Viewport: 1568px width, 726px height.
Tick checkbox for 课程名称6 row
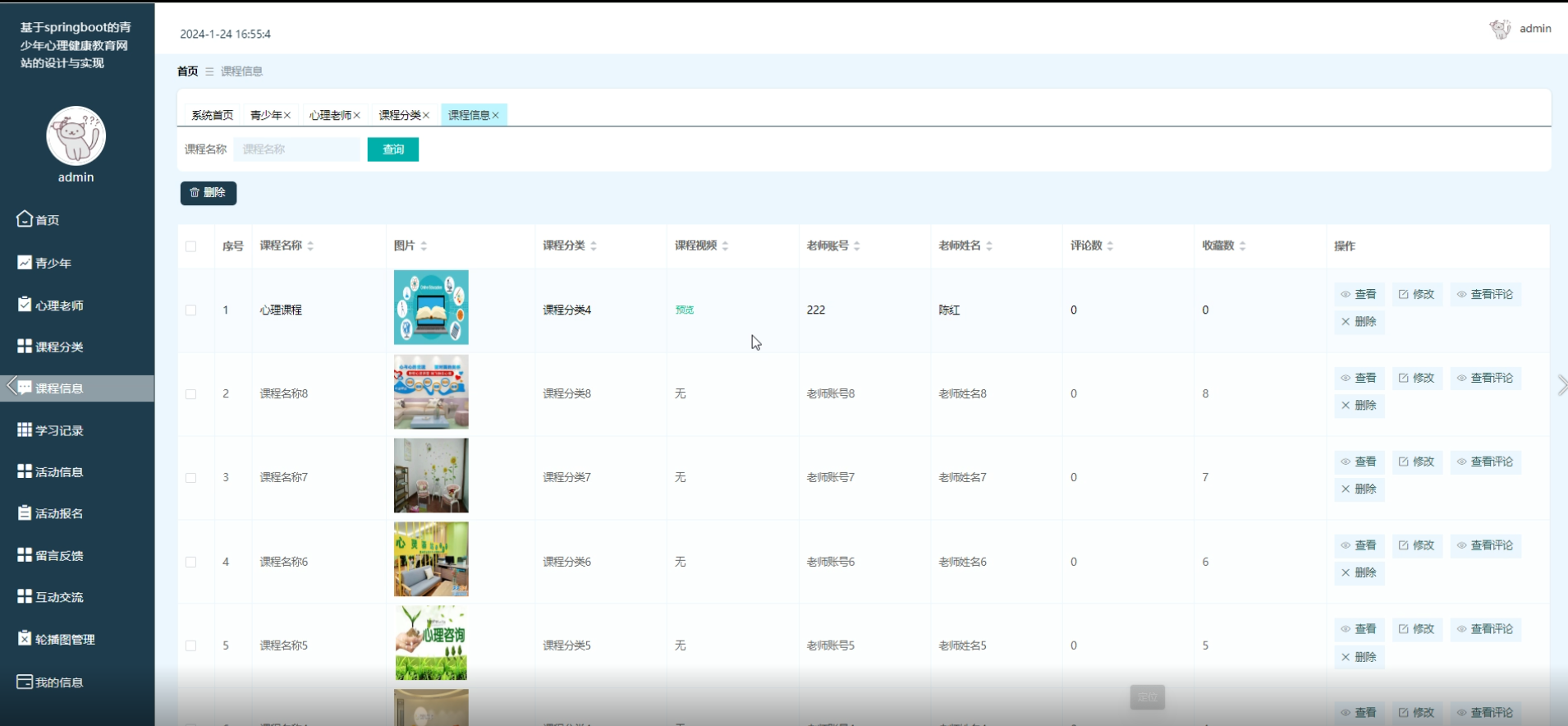[191, 563]
